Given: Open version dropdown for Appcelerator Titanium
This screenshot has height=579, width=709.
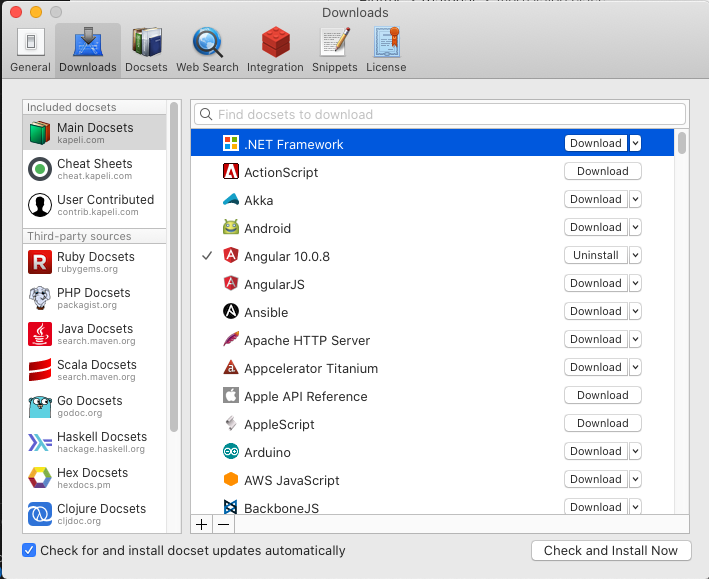Looking at the screenshot, I should point(635,367).
